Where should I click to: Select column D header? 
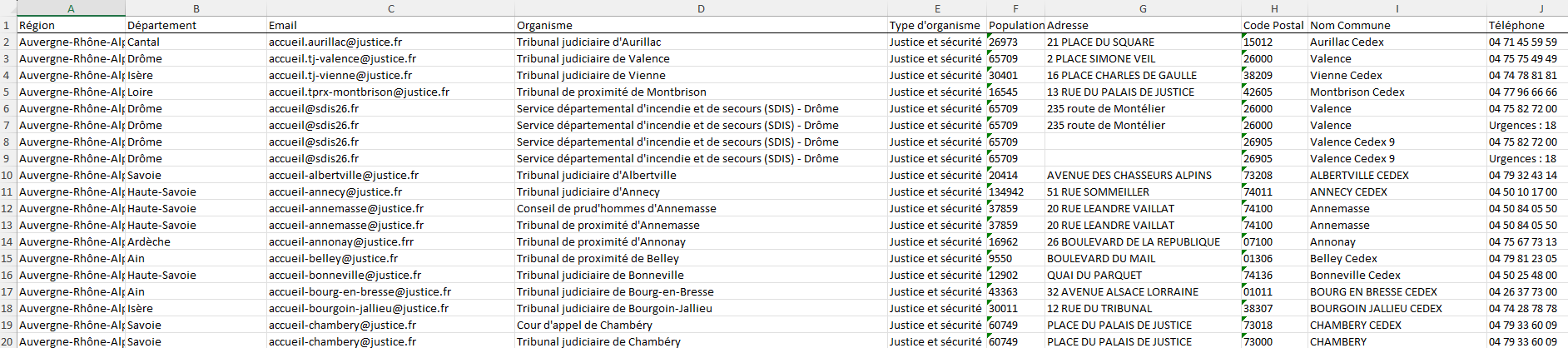(x=701, y=8)
